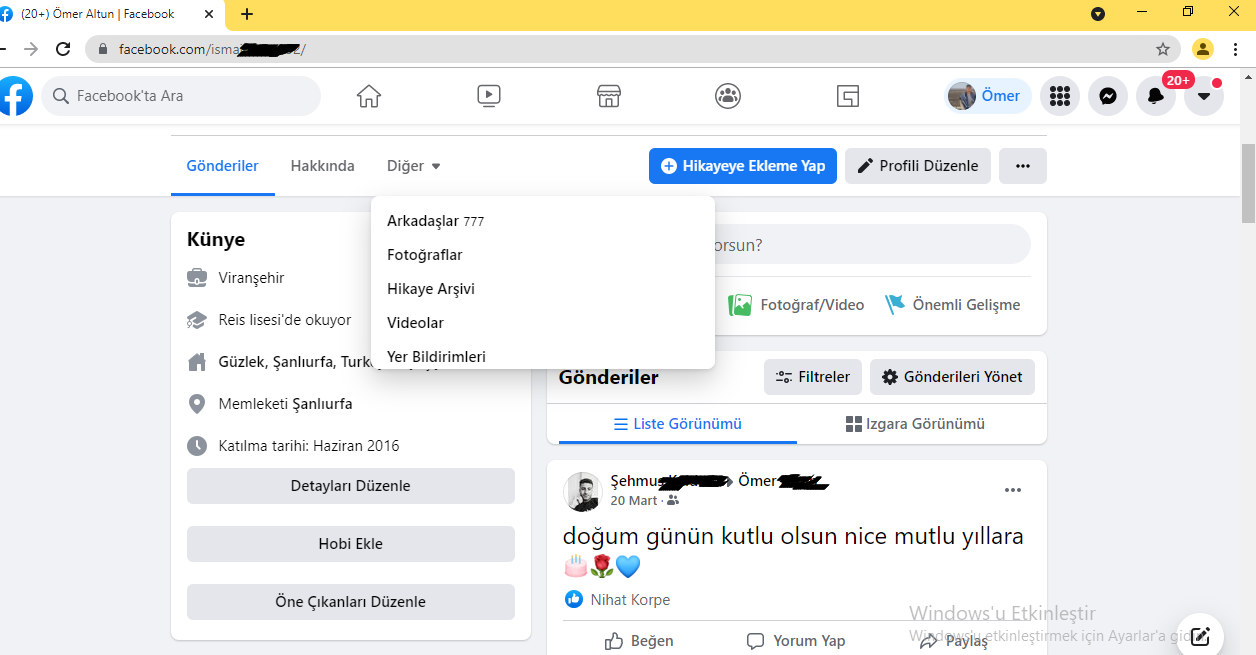Add a Fotoğraf/Video to a post
Screen dimensions: 1256x655
pyautogui.click(x=797, y=305)
